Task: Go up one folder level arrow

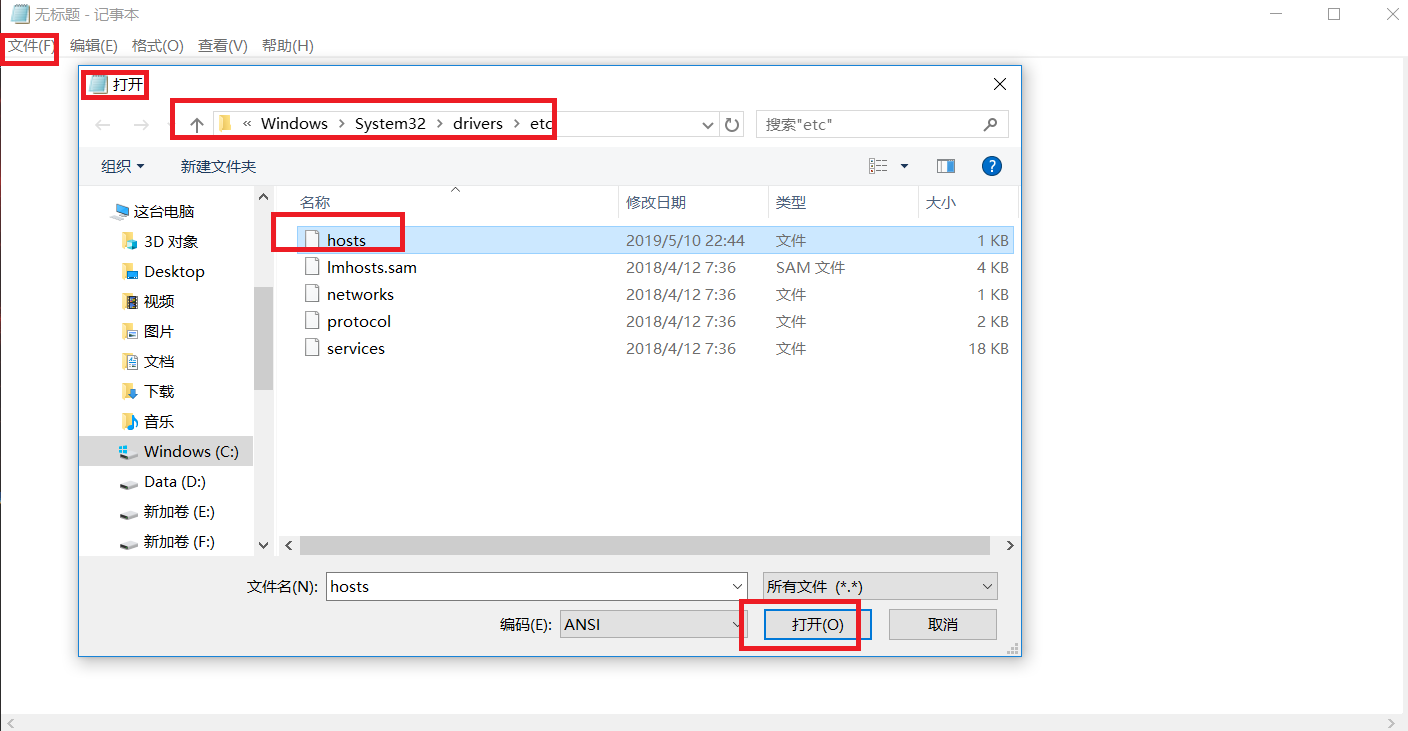Action: 197,124
